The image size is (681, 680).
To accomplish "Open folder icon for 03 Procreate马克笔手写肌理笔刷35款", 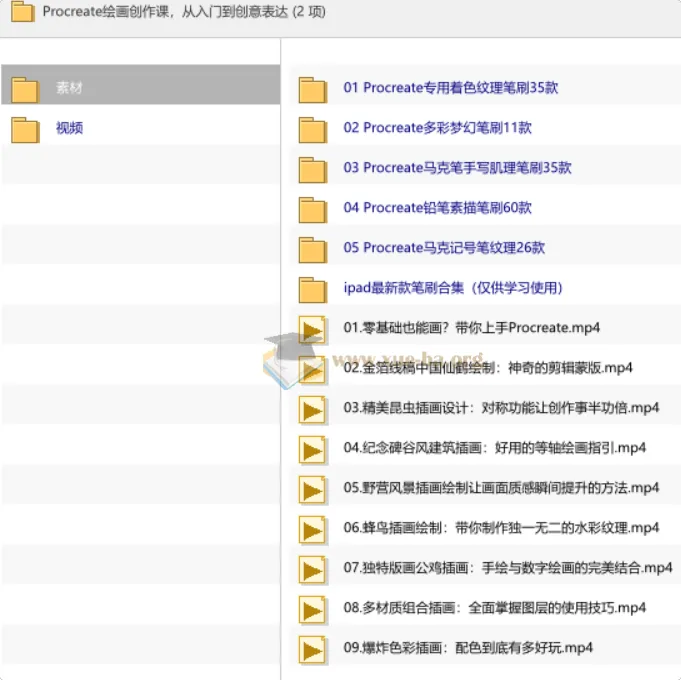I will pos(313,170).
